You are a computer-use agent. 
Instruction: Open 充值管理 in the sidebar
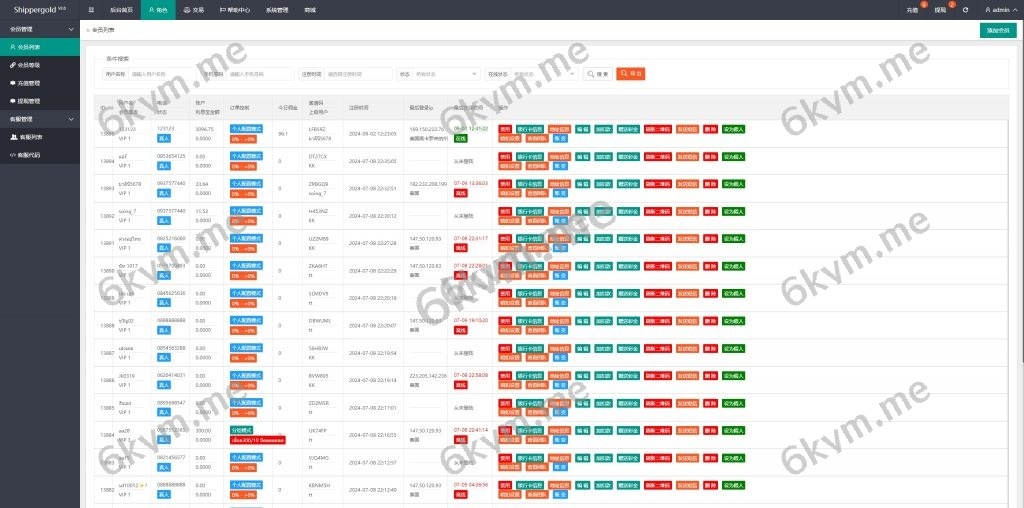coord(29,83)
